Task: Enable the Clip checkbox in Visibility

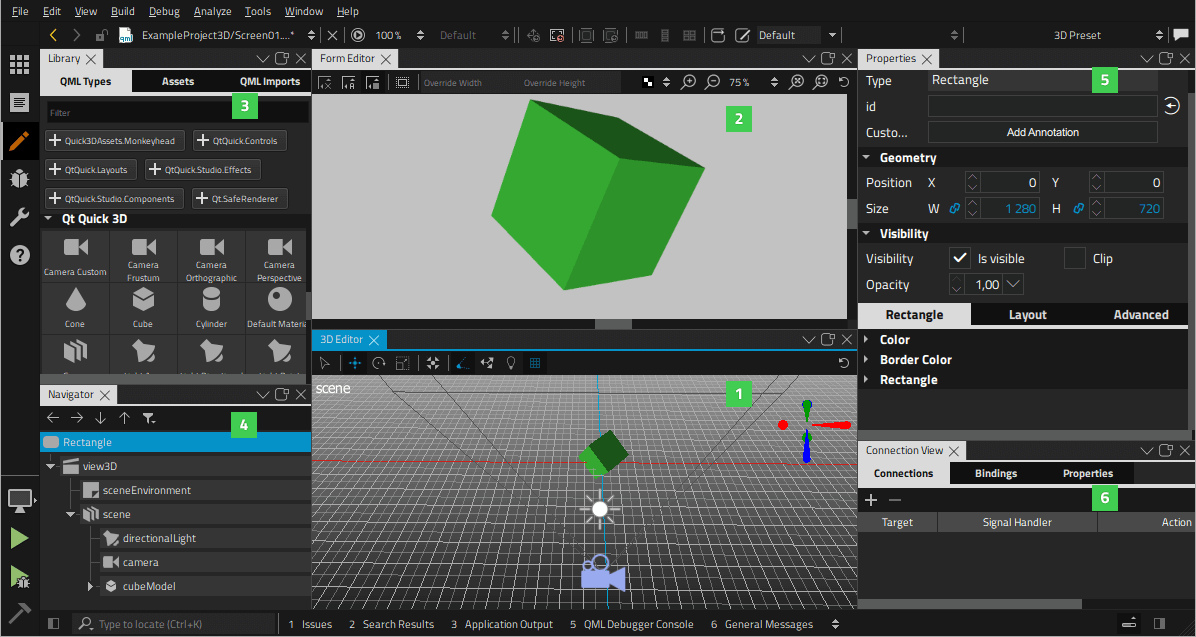Action: point(1074,258)
